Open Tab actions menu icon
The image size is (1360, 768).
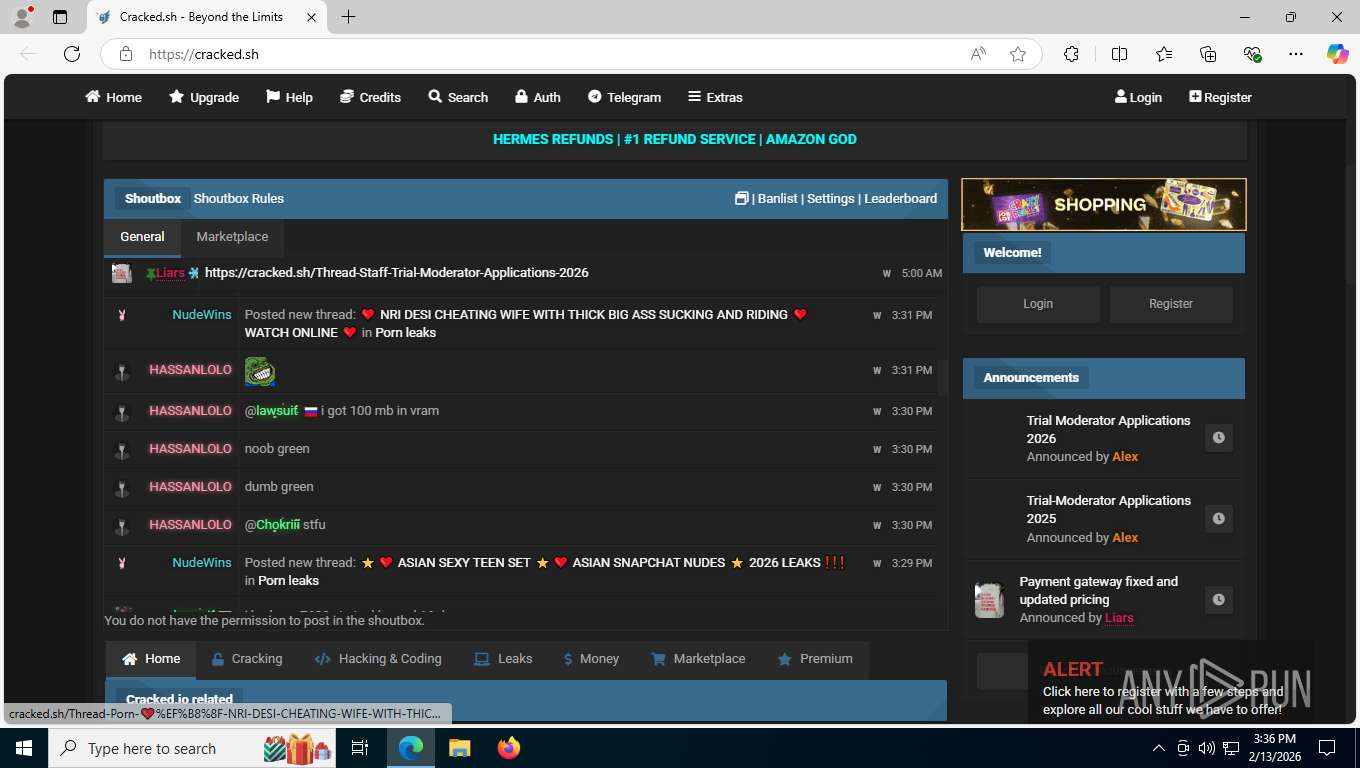[60, 17]
